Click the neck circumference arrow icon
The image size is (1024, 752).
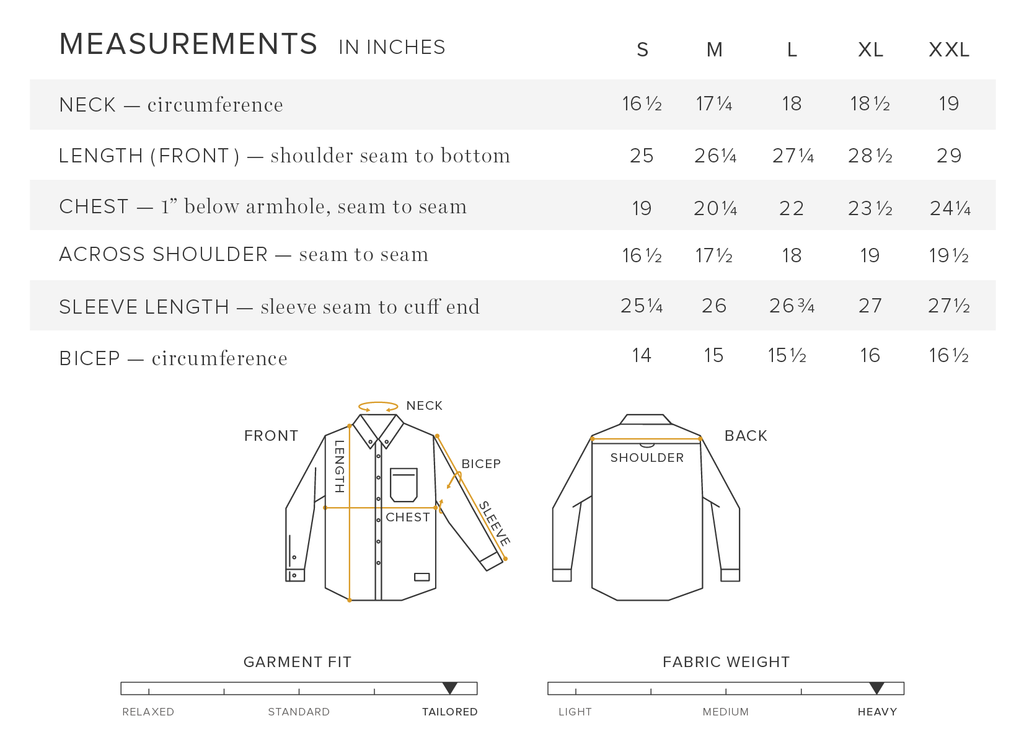tap(379, 407)
